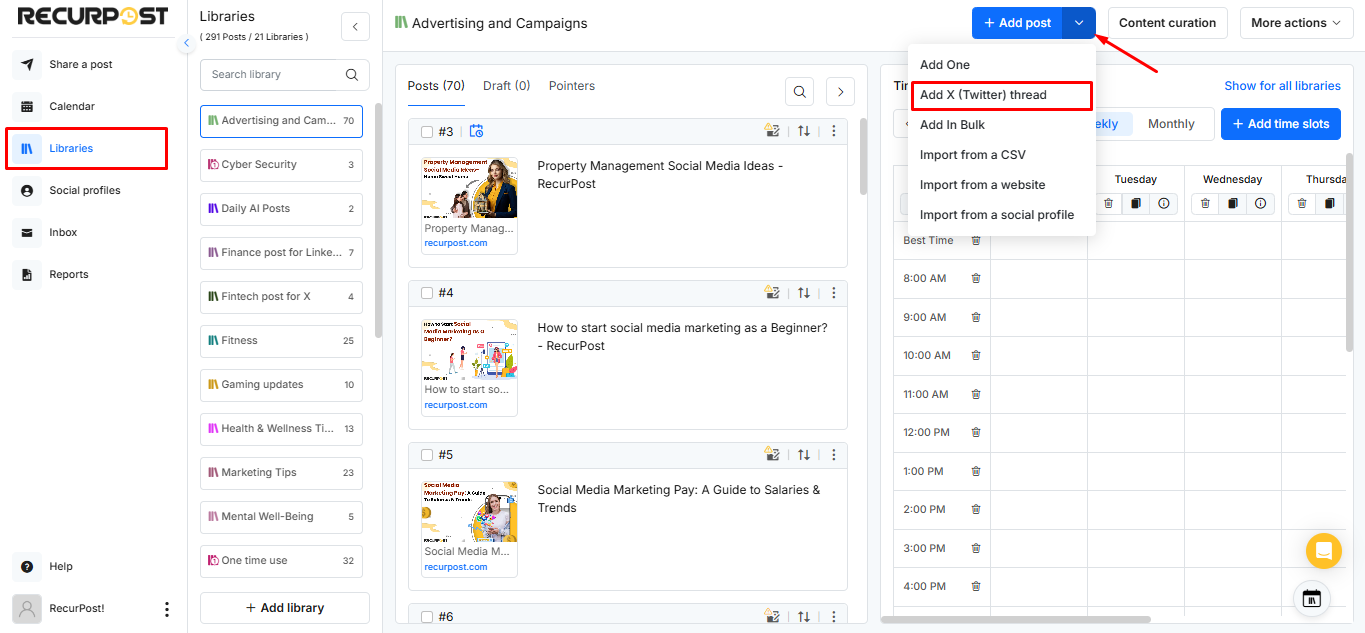The image size is (1365, 633).
Task: Open the Inbox envelope icon
Action: click(x=27, y=232)
